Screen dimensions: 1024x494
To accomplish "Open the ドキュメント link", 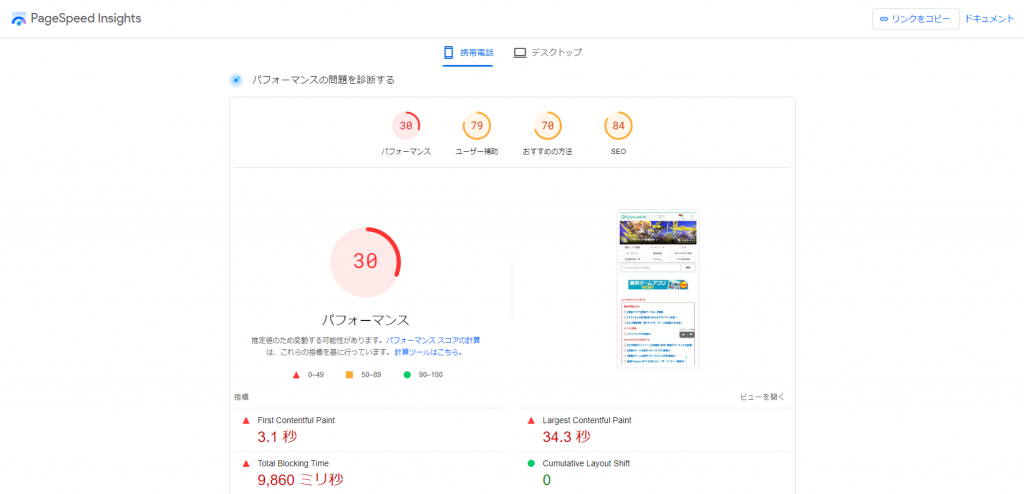I will pyautogui.click(x=989, y=19).
